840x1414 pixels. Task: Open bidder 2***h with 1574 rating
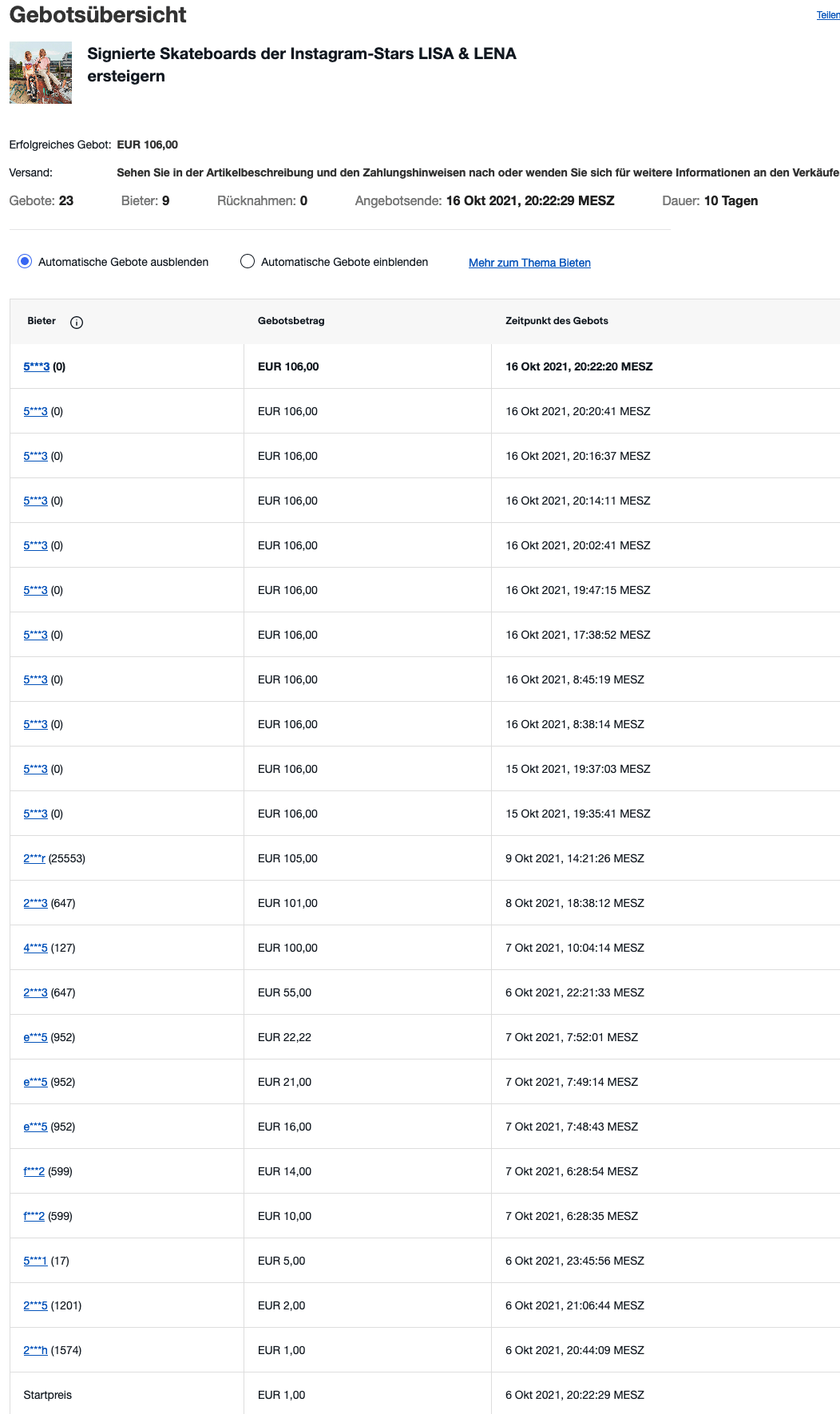(36, 1350)
